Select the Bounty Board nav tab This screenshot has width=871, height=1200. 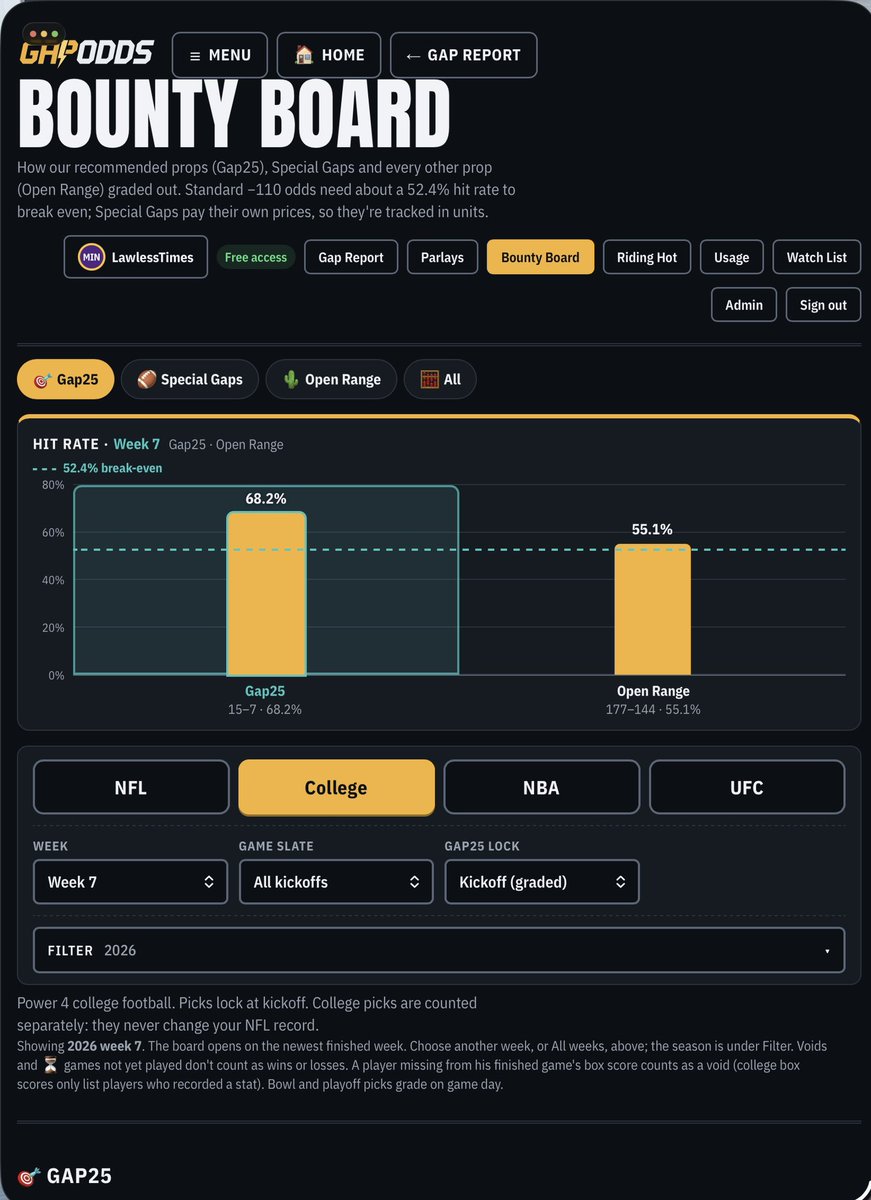pos(540,257)
